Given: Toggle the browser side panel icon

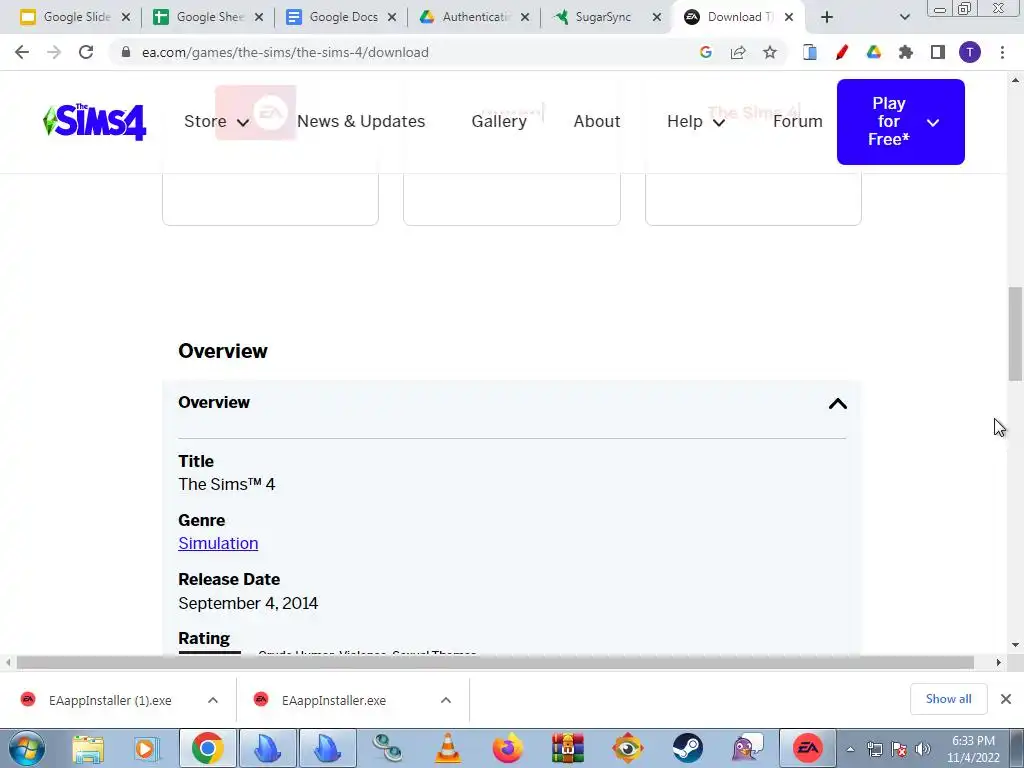Looking at the screenshot, I should 938,52.
